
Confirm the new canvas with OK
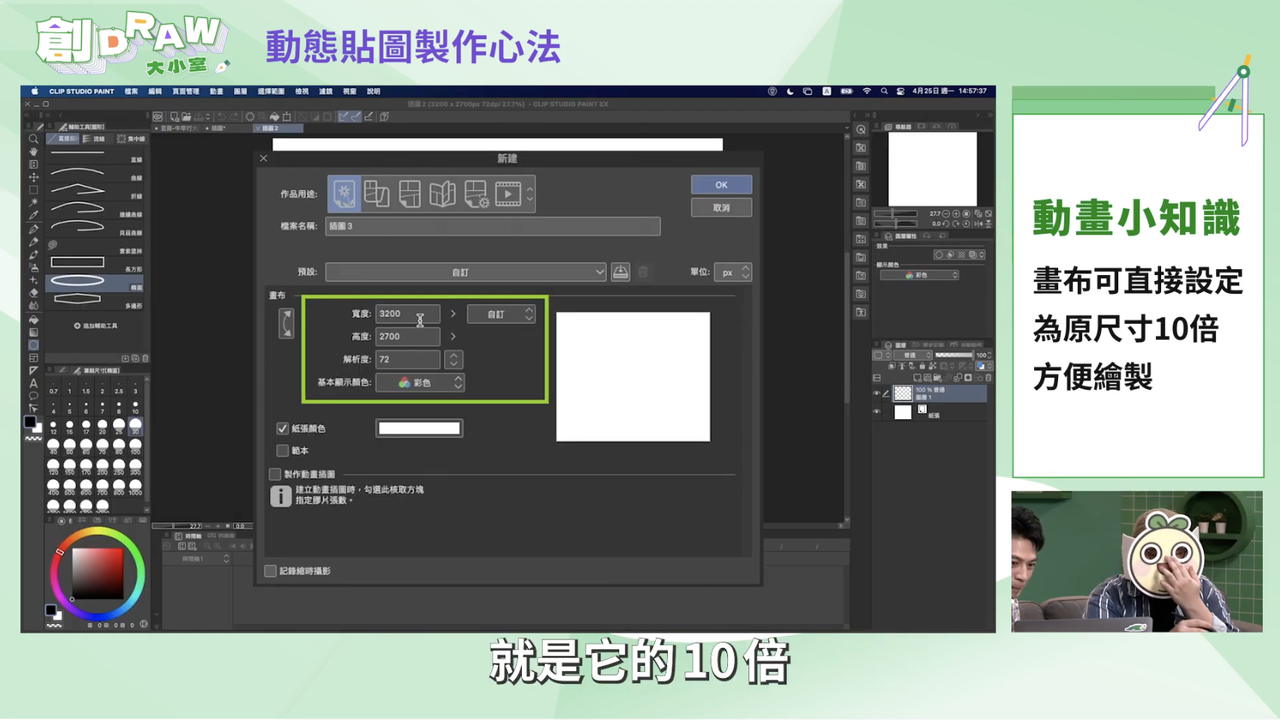click(721, 185)
